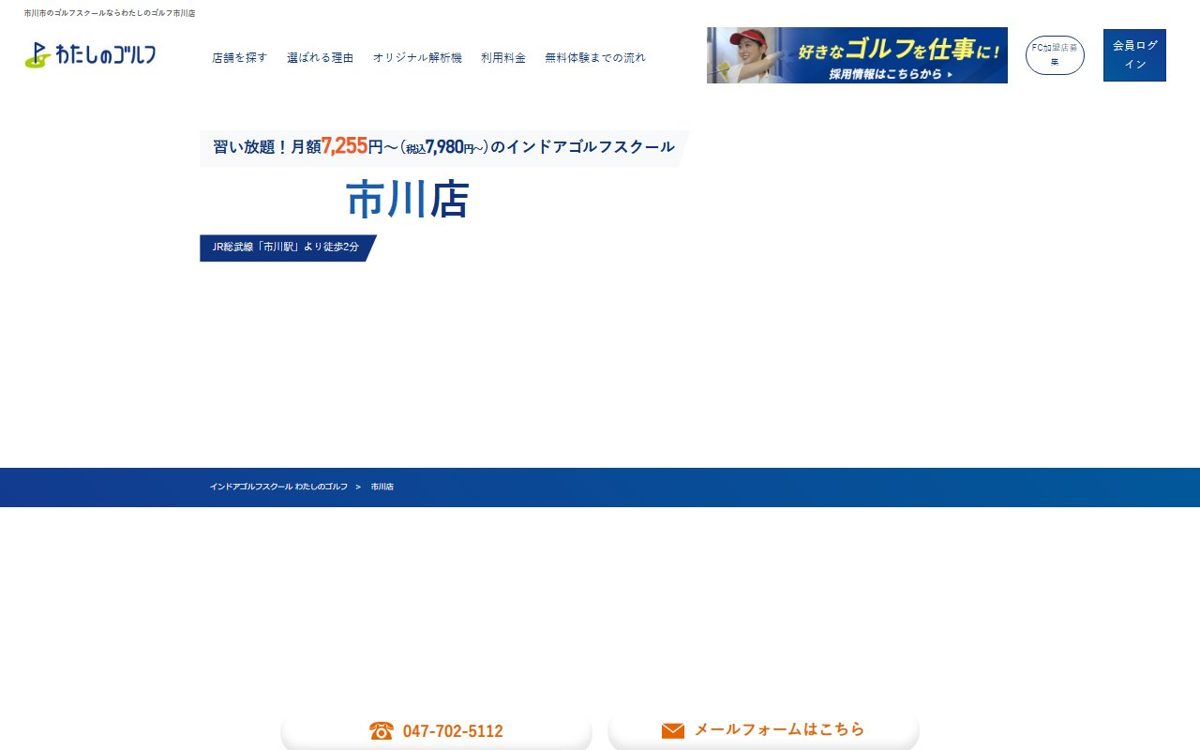Click the 047-702-5112 phone button

coord(437,731)
